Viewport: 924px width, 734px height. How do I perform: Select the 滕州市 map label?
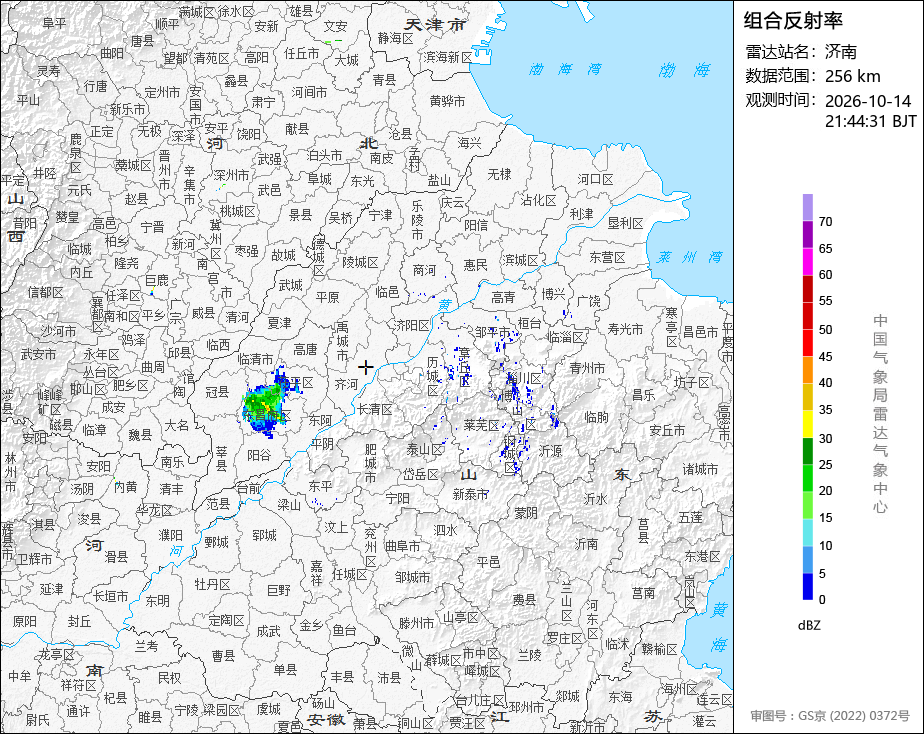pos(417,623)
